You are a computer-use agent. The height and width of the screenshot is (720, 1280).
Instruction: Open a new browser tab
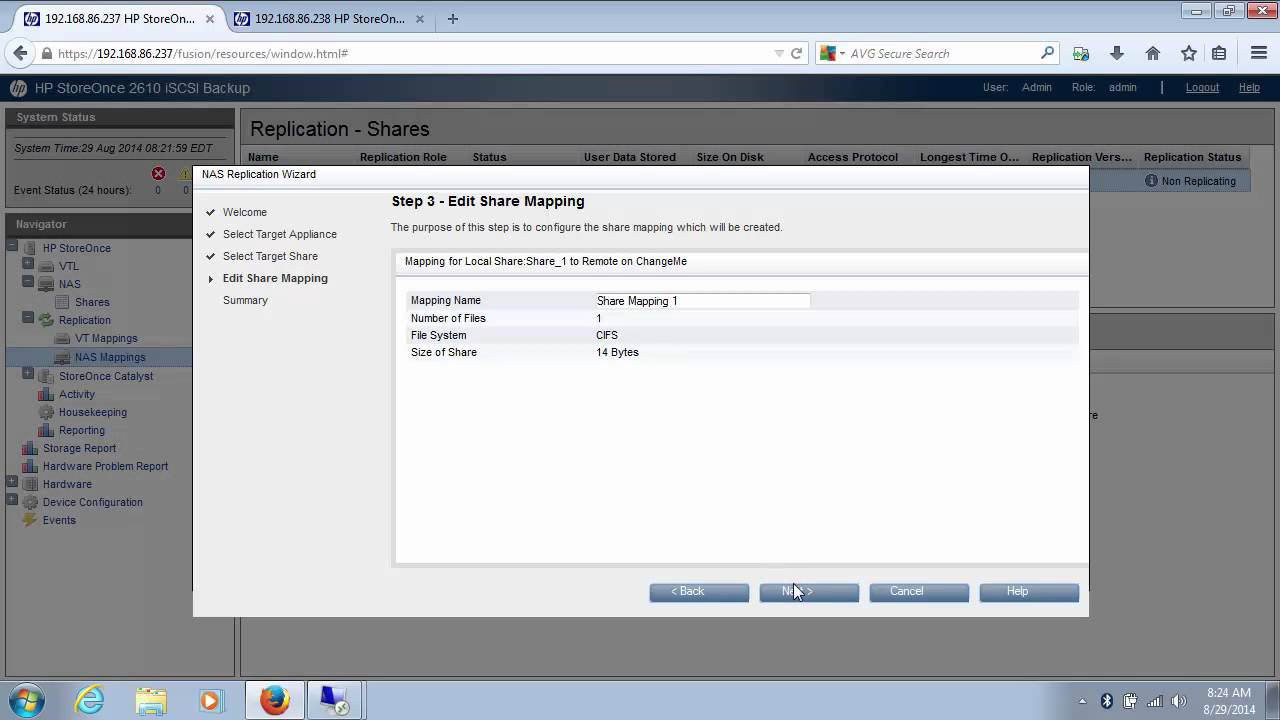coord(453,18)
